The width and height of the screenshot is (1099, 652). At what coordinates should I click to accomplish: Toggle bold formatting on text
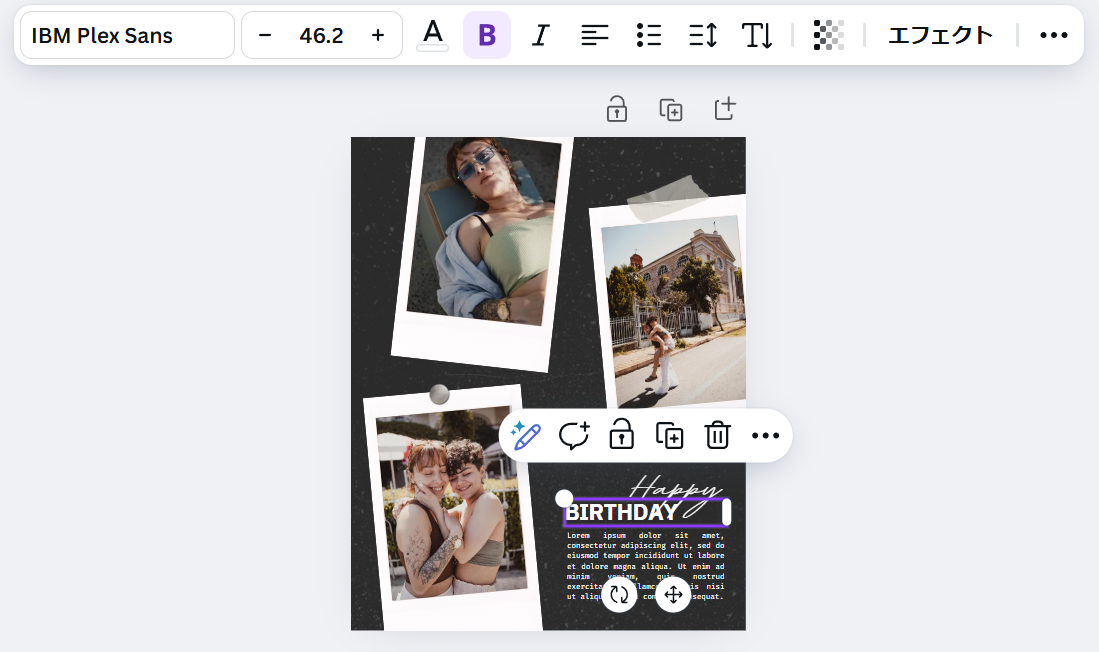click(x=487, y=36)
